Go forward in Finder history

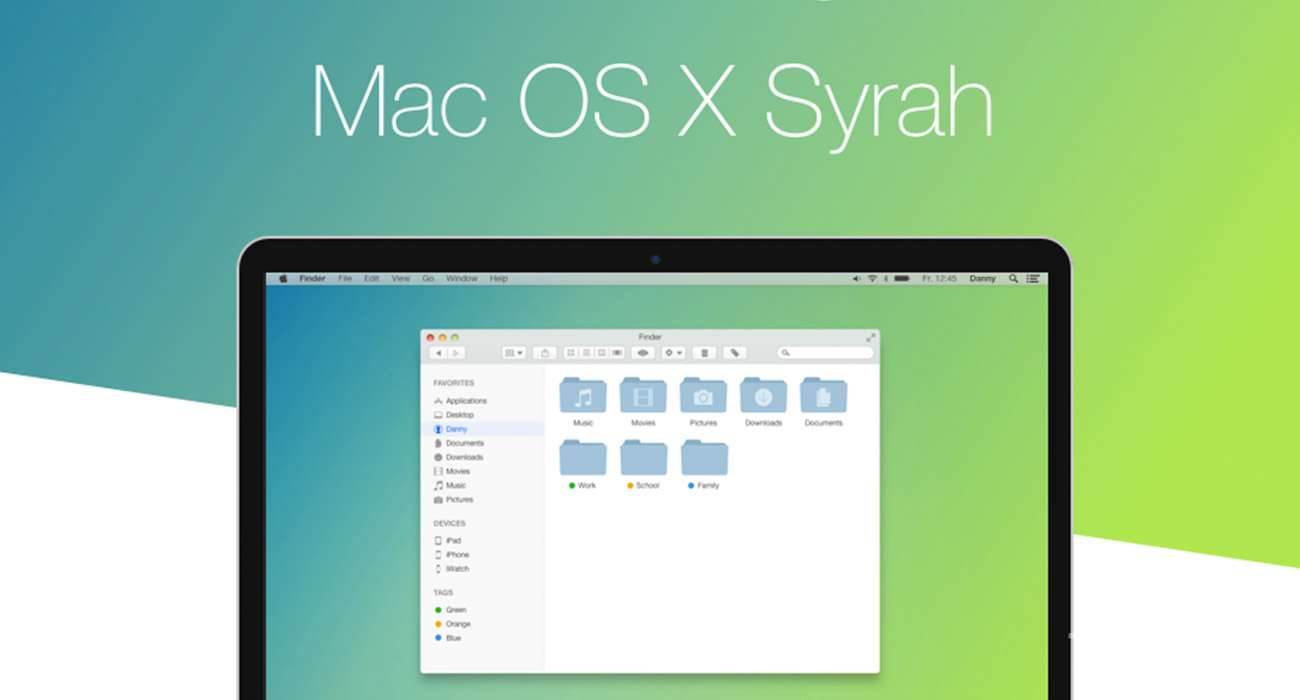click(x=456, y=353)
